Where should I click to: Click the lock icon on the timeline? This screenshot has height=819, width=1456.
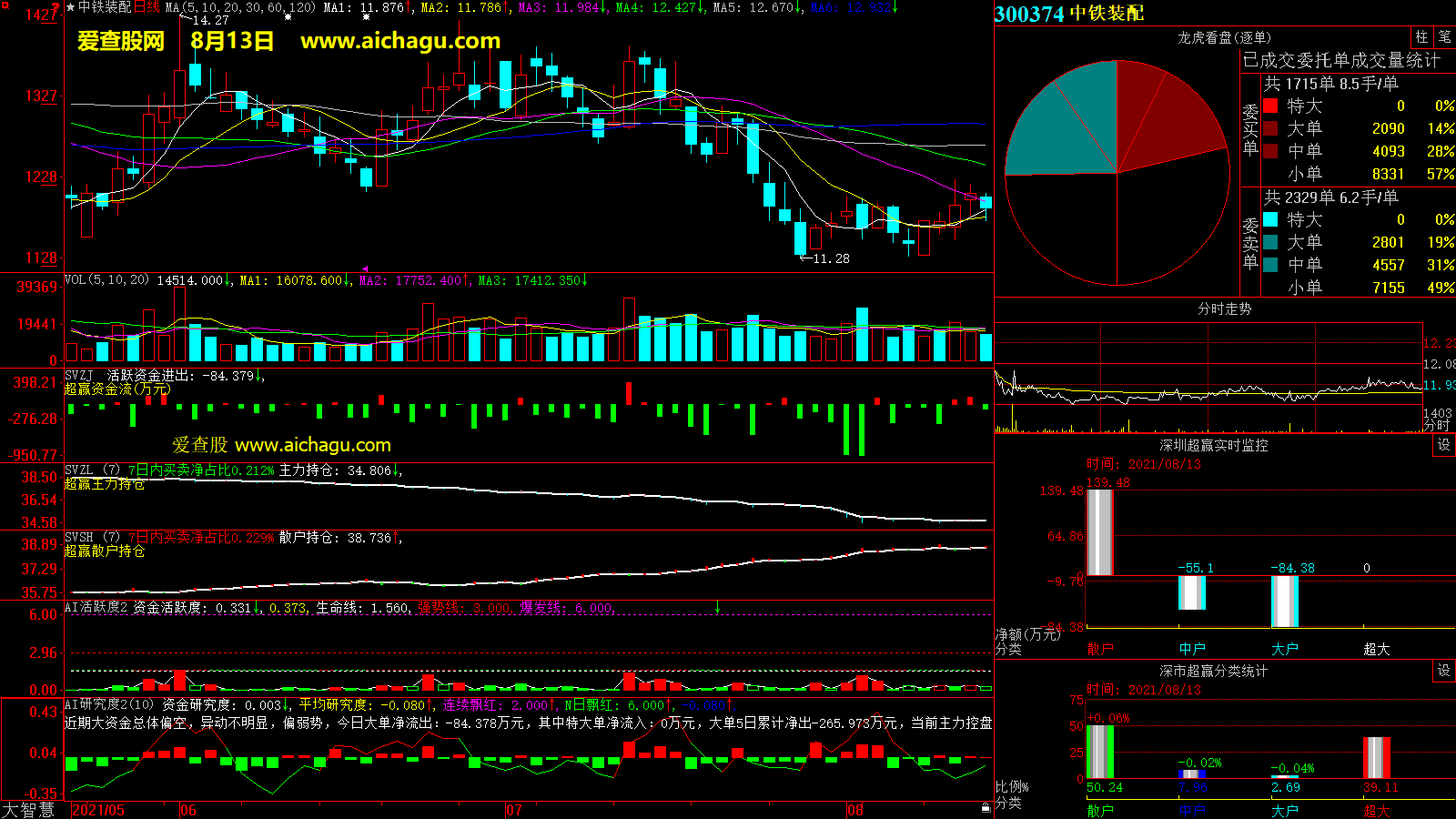tap(986, 808)
